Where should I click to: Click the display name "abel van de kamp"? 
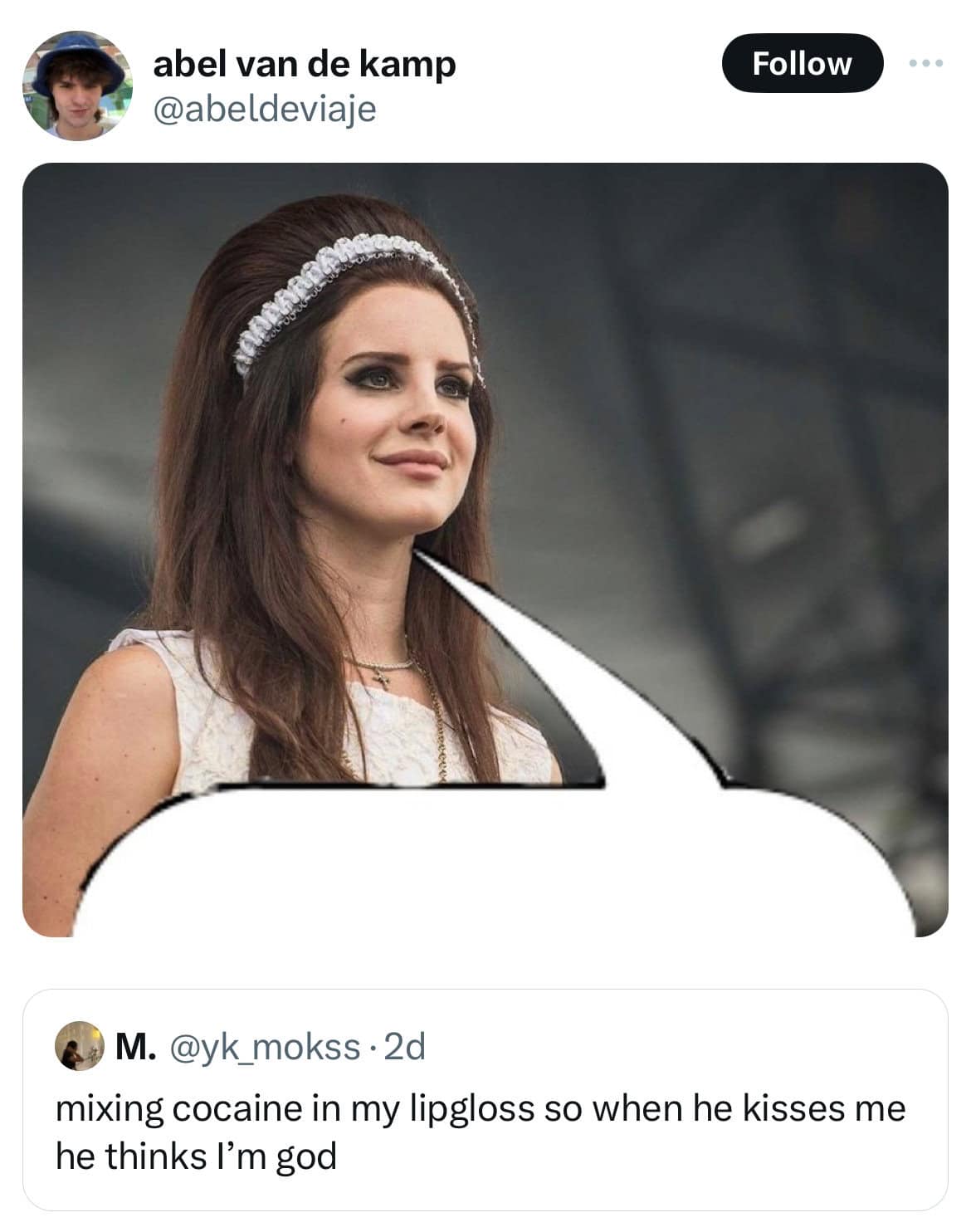[304, 64]
